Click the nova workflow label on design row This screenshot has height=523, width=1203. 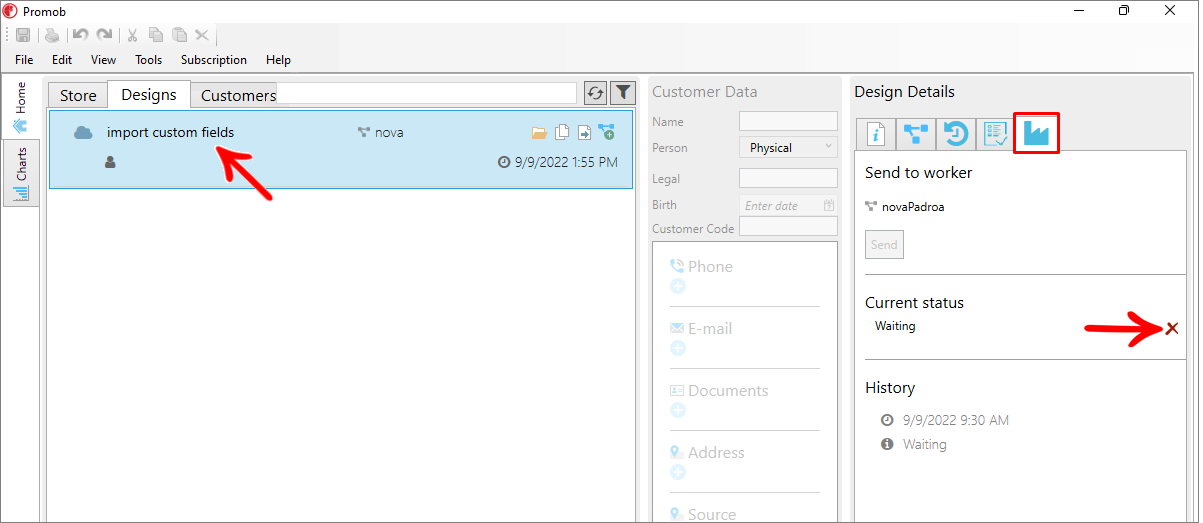point(389,132)
